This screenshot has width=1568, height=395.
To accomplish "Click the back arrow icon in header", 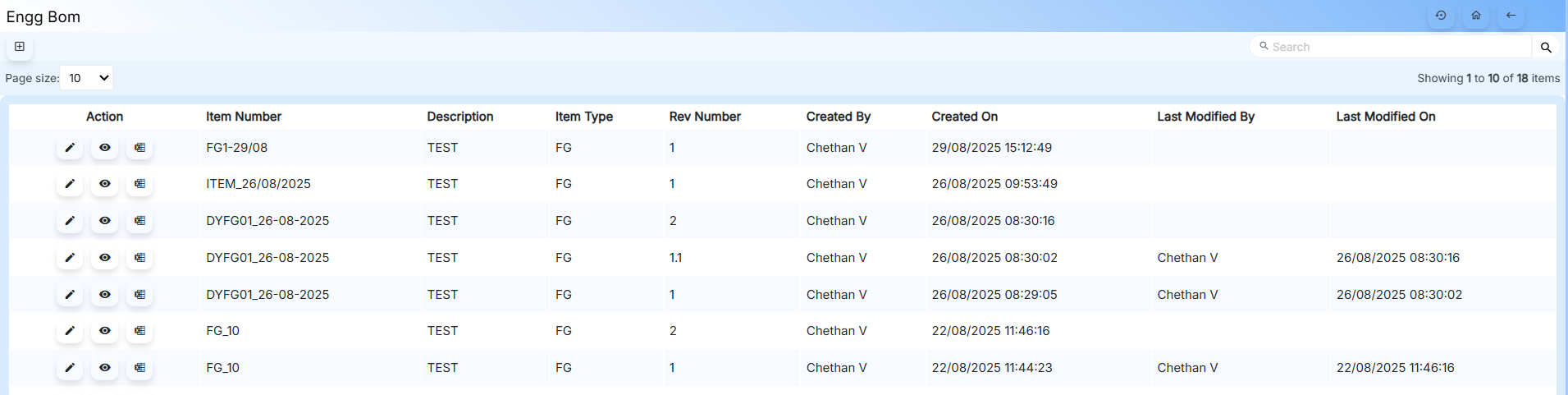I will point(1511,16).
